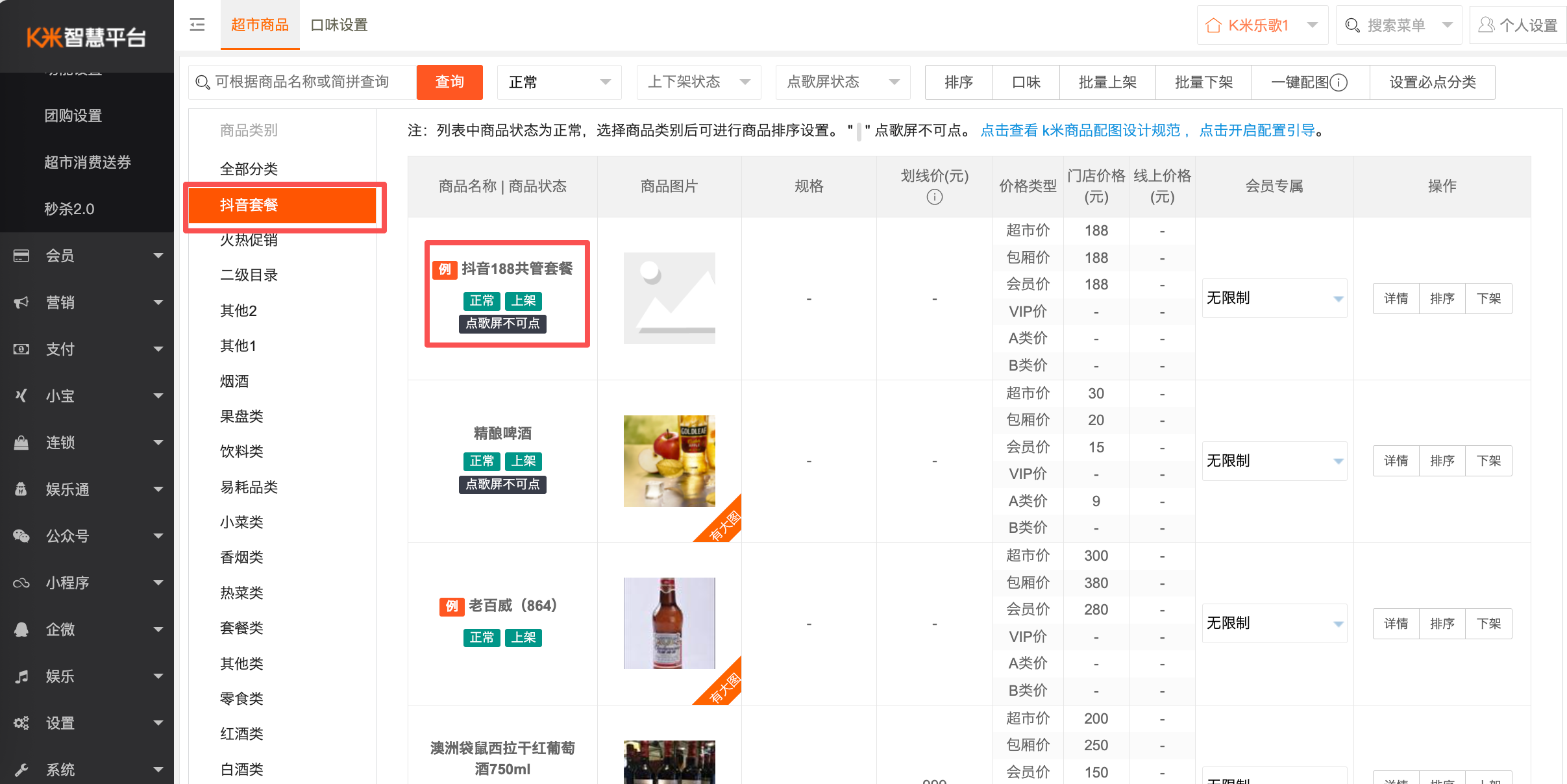
Task: Open the 点歌屏状态 filter dropdown
Action: 843,82
